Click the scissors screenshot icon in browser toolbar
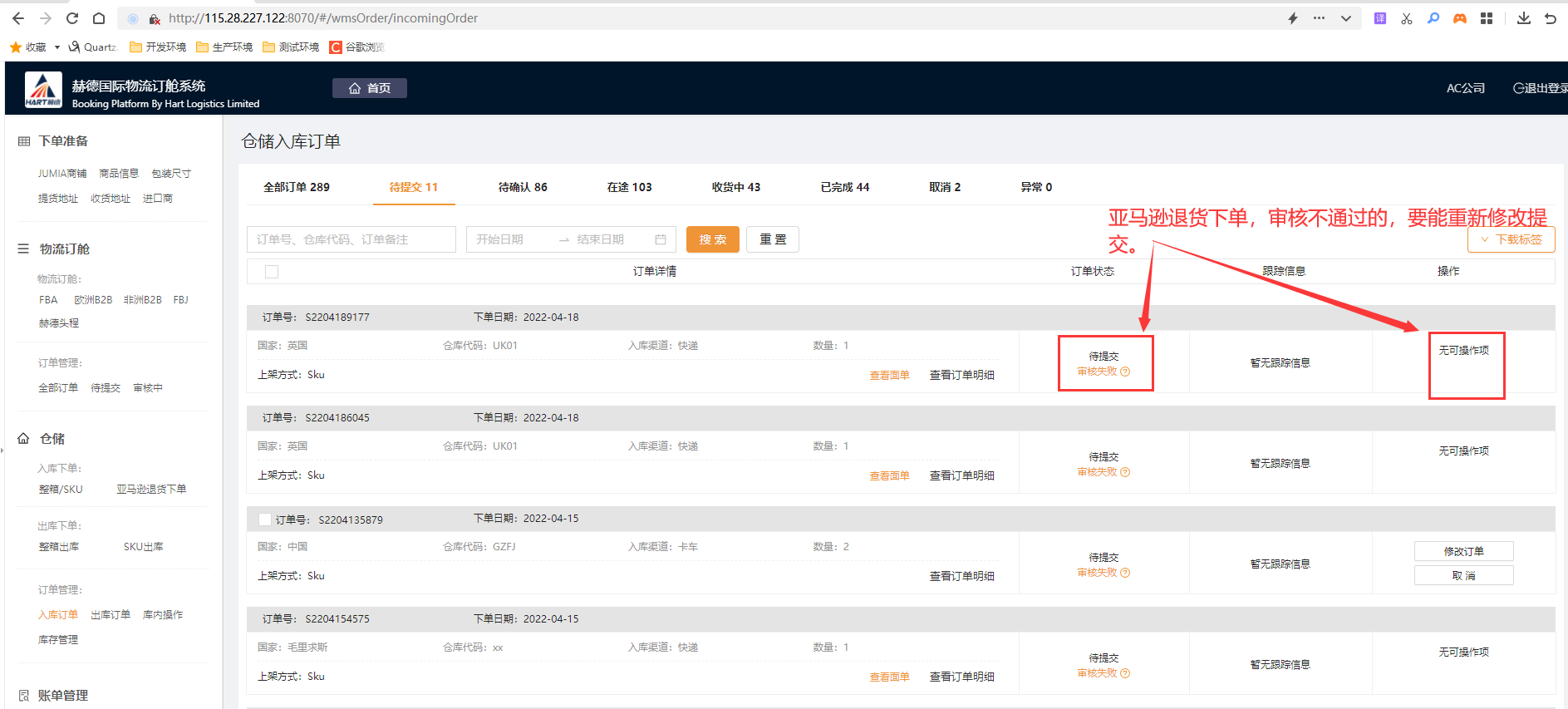This screenshot has width=1568, height=709. click(x=1407, y=18)
